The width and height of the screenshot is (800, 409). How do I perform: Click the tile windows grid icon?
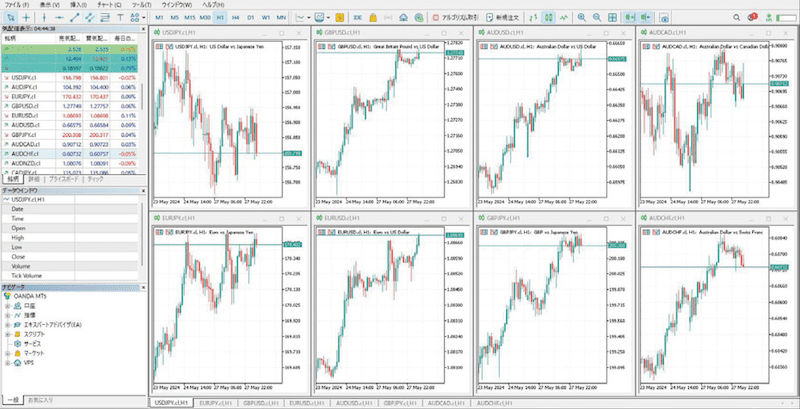612,17
